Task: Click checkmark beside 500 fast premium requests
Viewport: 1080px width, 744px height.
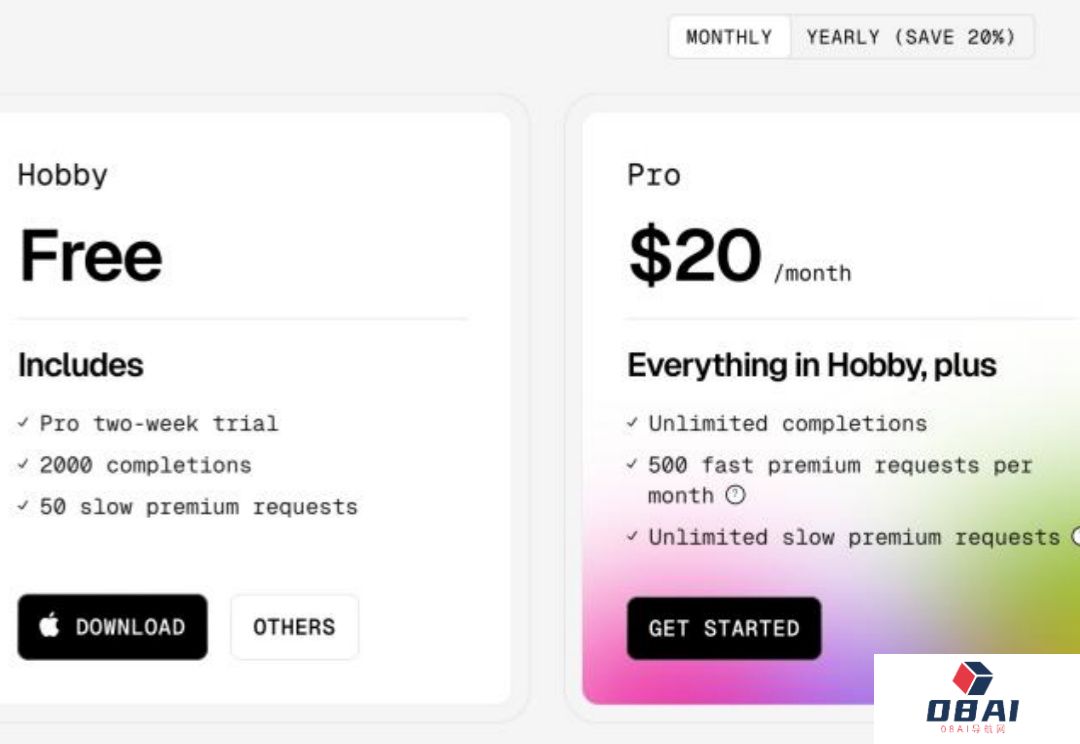Action: tap(632, 464)
